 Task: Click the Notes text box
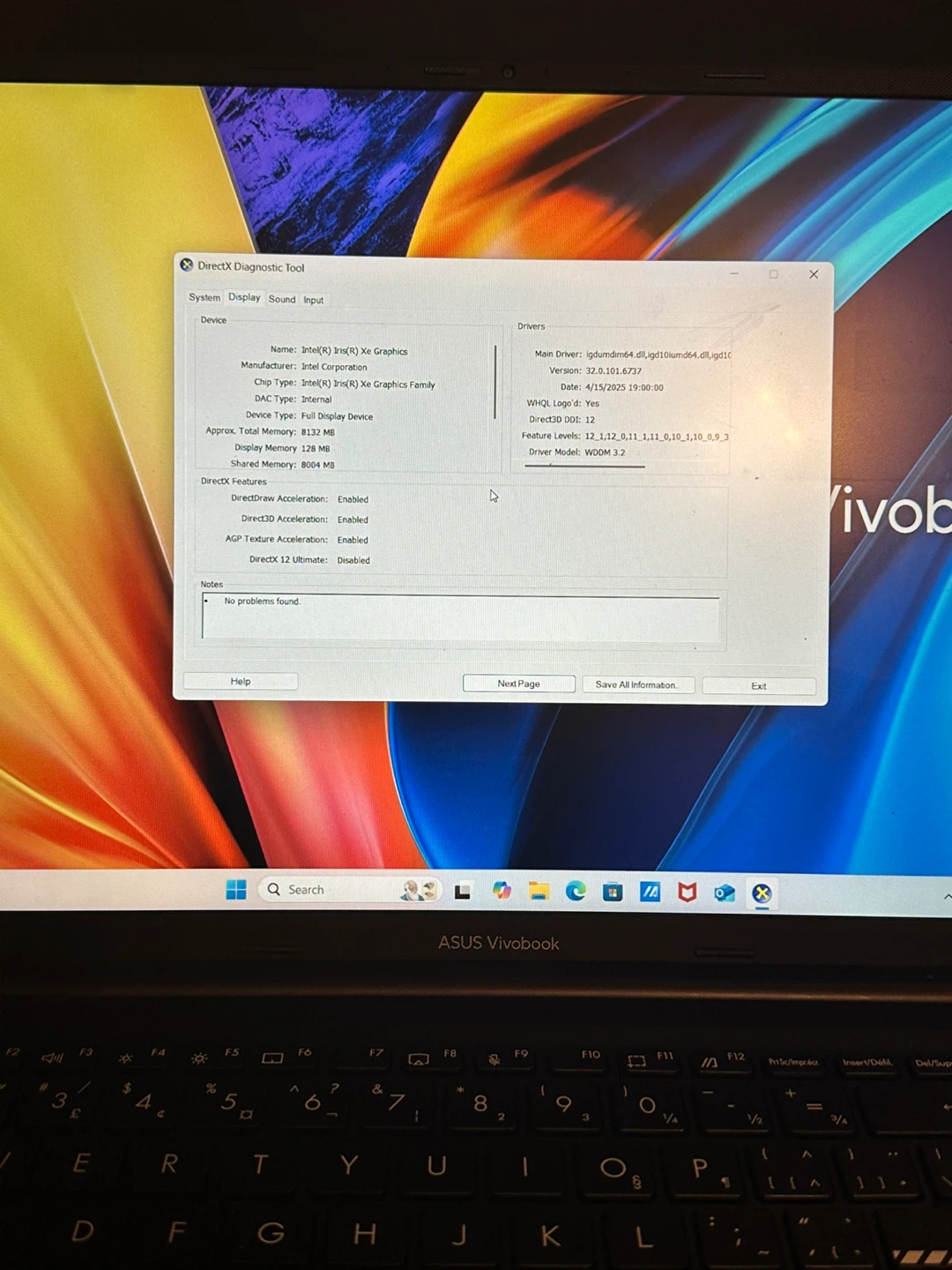[x=460, y=616]
